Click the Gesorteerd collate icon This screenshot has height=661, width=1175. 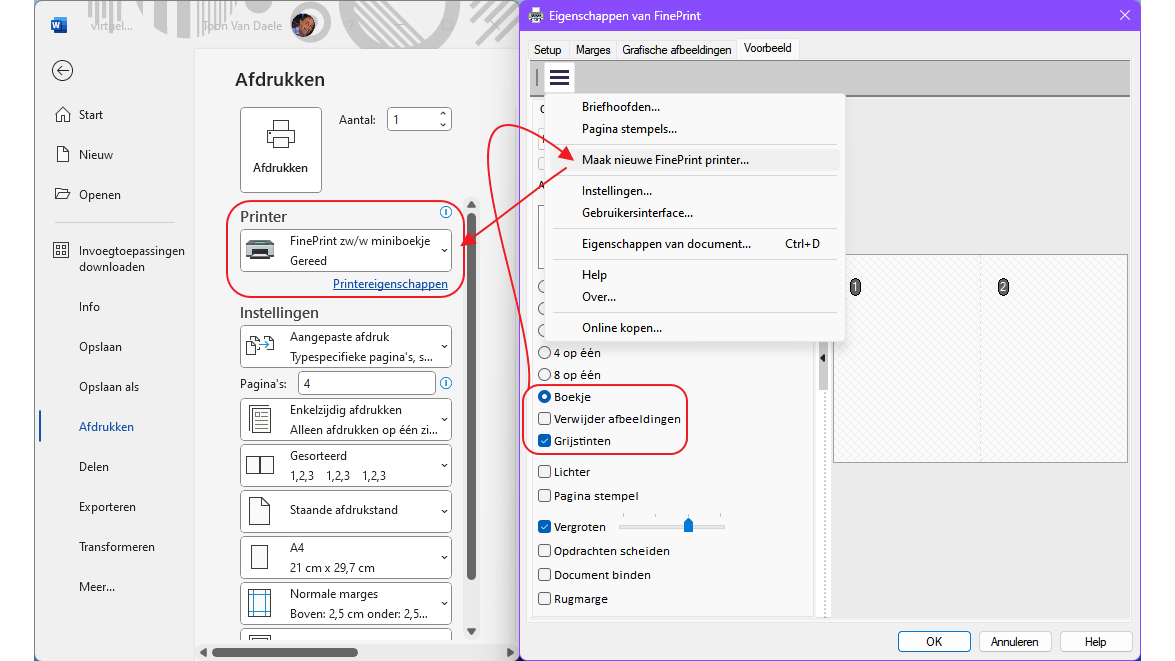[260, 465]
